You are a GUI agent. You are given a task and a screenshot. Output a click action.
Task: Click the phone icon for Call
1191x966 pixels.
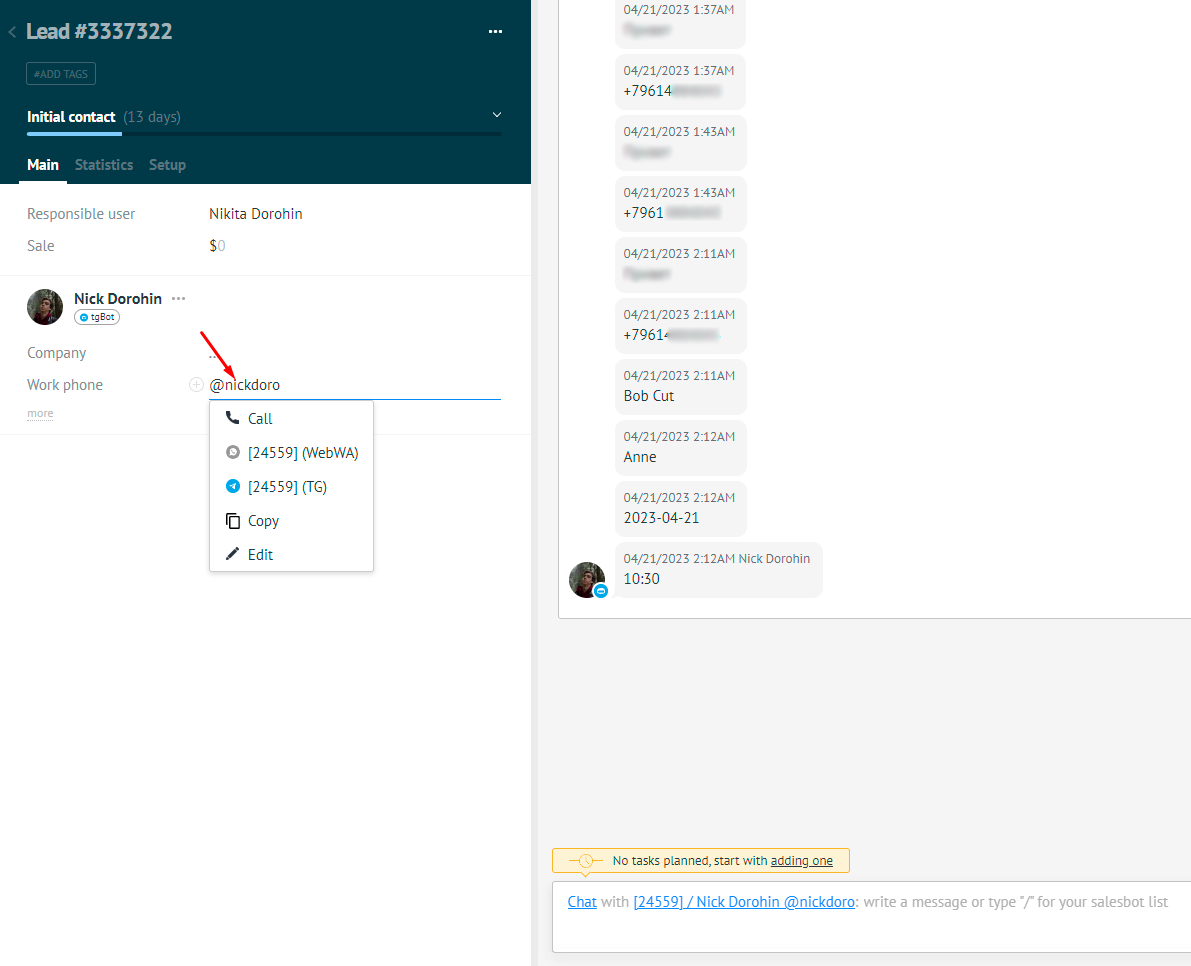pos(233,419)
